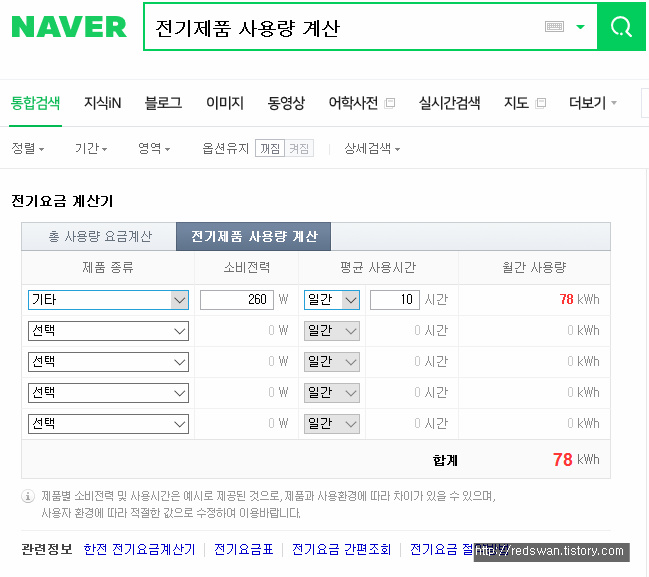Click the info icon beside the notice text
This screenshot has width=649, height=577.
[28, 496]
